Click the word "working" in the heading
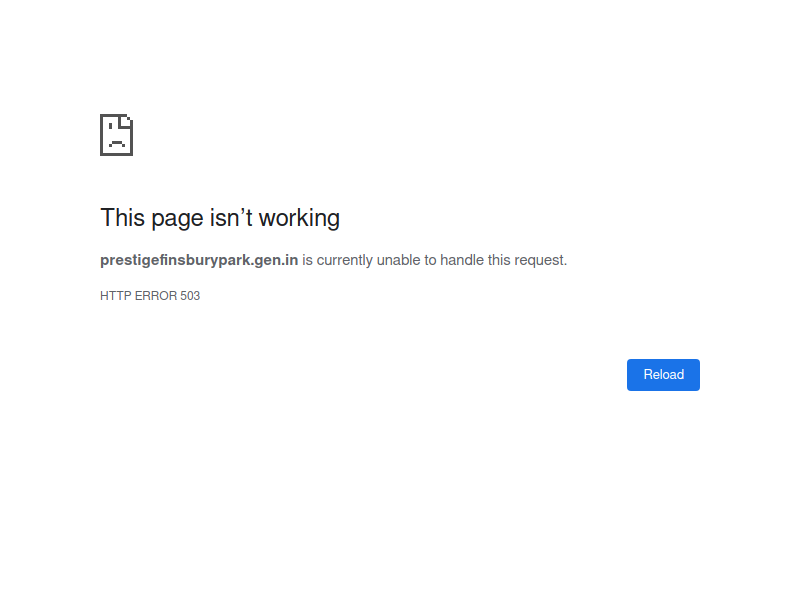This screenshot has height=600, width=800. 304,218
